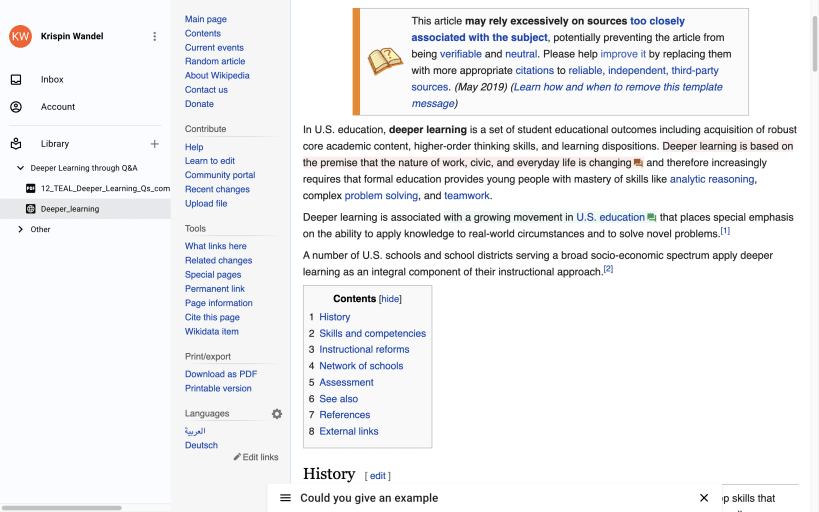Open Page information link

tap(218, 303)
